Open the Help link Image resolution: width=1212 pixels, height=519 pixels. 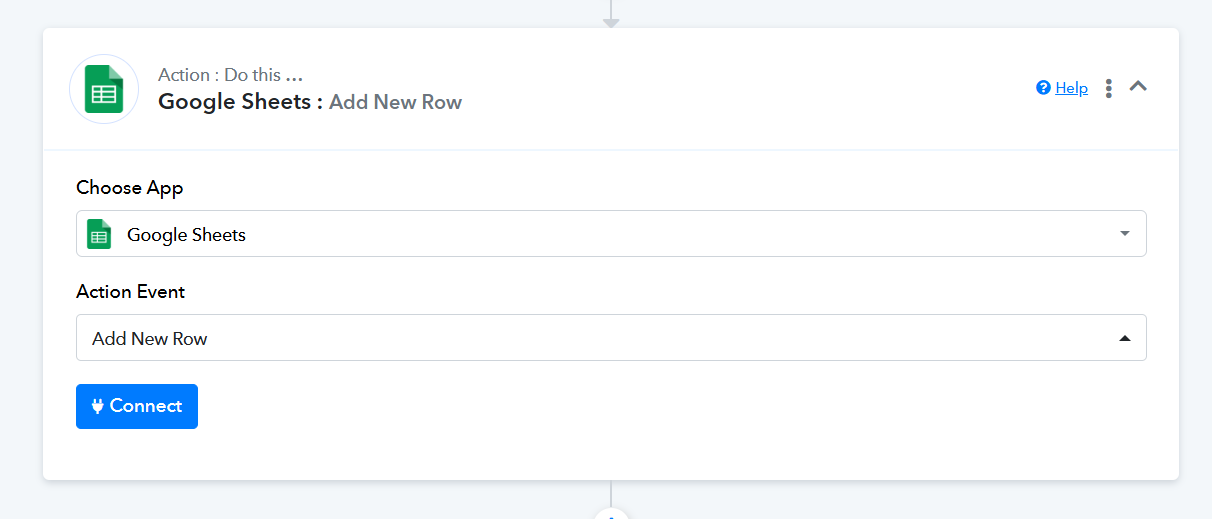click(1071, 88)
